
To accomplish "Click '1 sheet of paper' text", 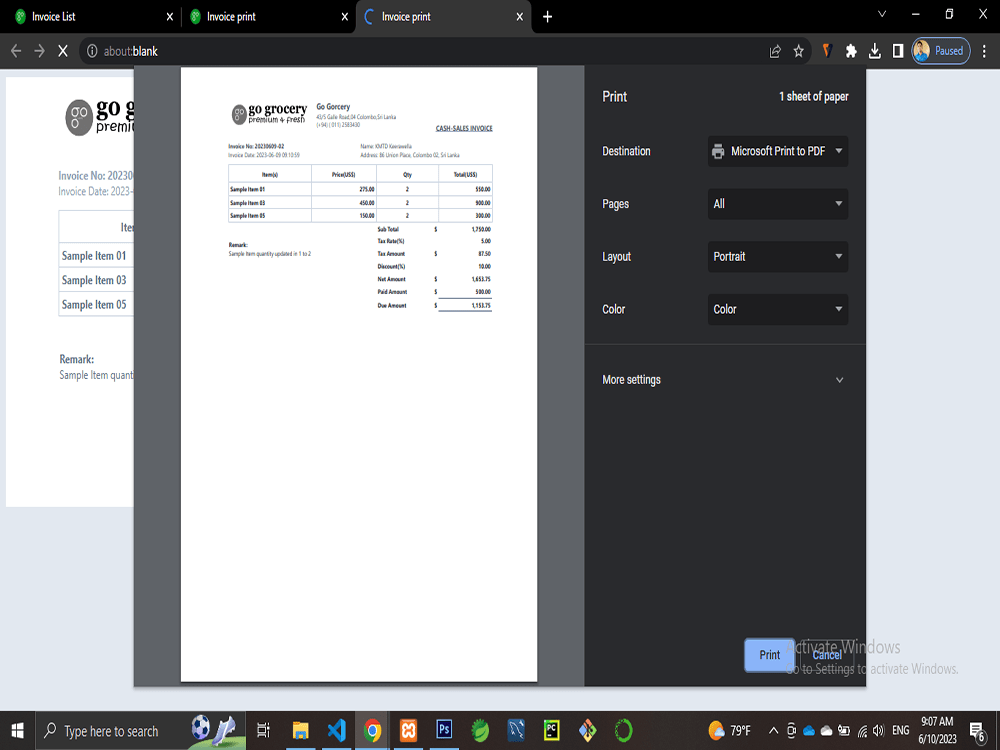I will click(814, 96).
